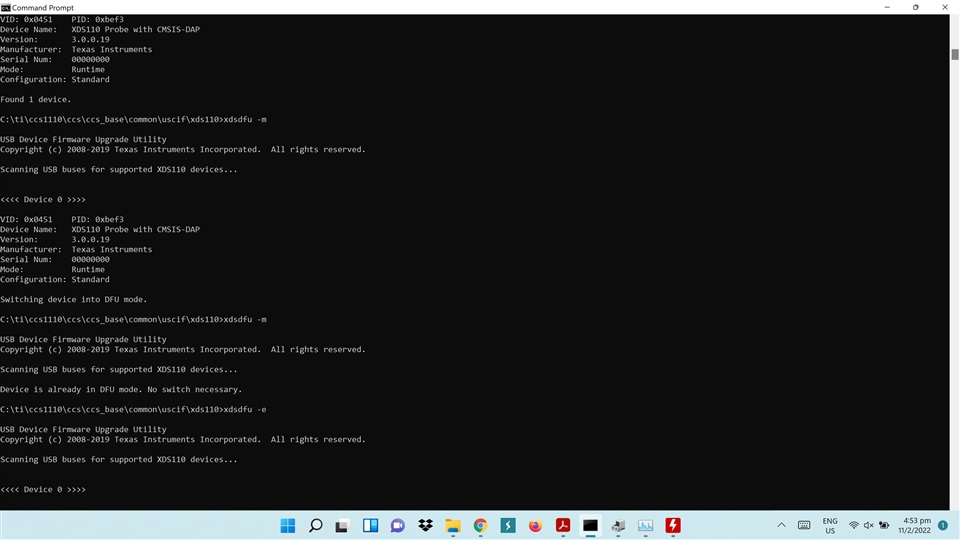Screen dimensions: 960x540
Task: Open the clock and date 4:53 pm
Action: tap(915, 525)
